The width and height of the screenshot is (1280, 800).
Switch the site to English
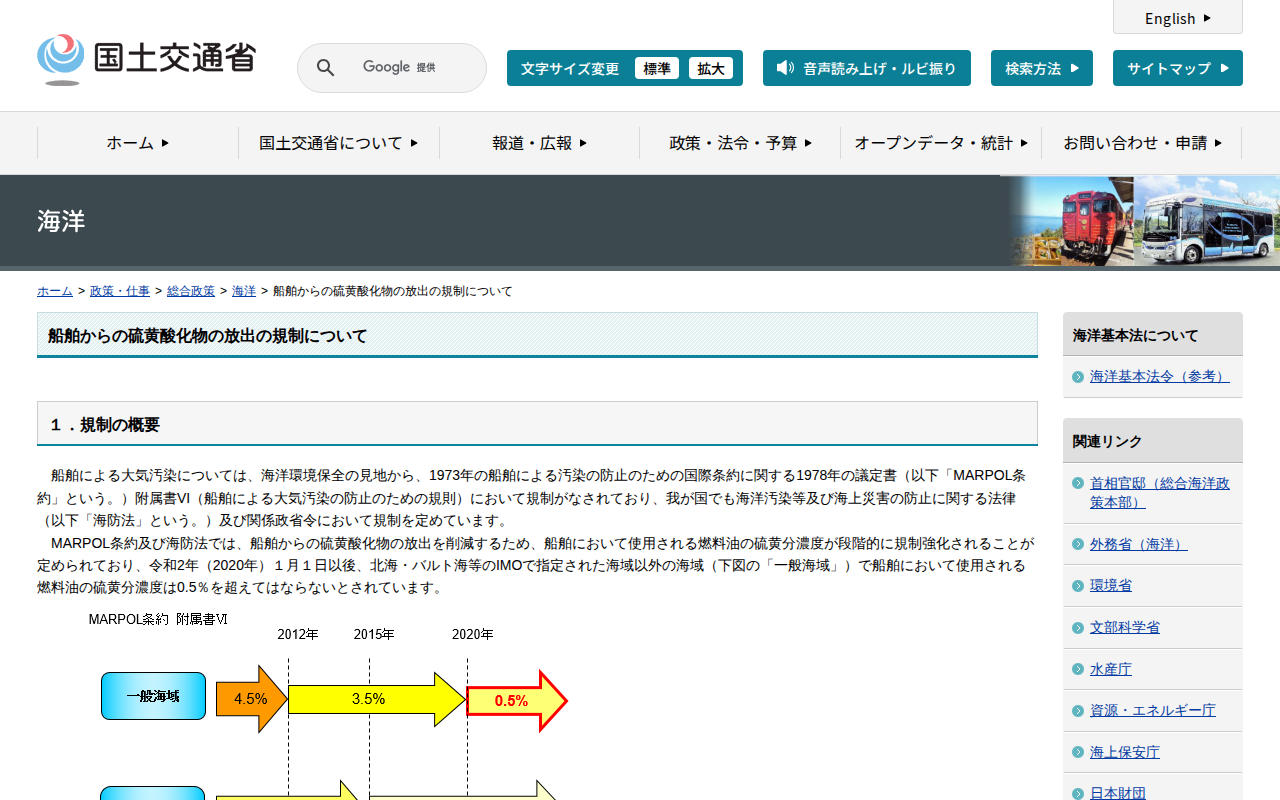(x=1178, y=18)
